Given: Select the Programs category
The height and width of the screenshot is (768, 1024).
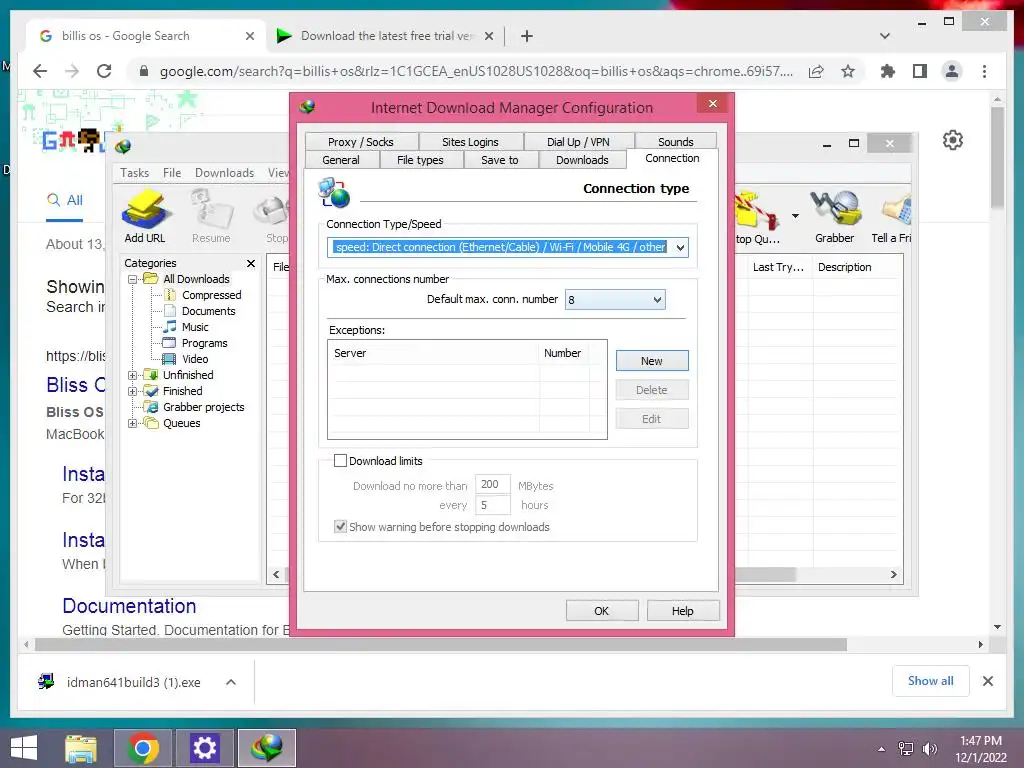Looking at the screenshot, I should (x=204, y=343).
